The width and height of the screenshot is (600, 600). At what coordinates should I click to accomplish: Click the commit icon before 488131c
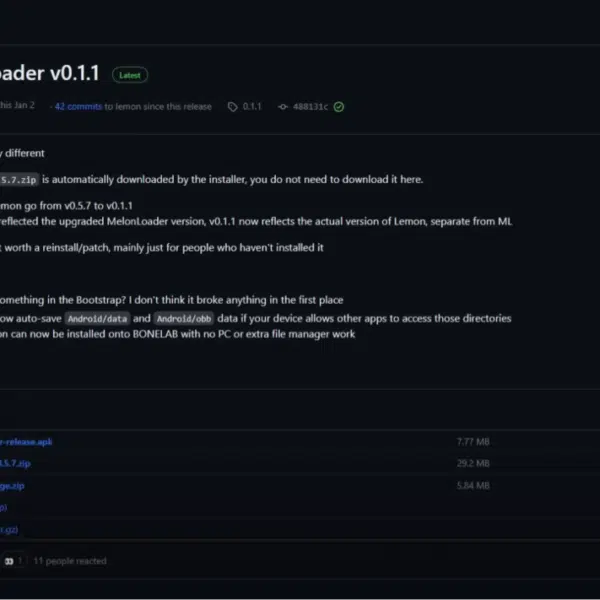pyautogui.click(x=283, y=107)
